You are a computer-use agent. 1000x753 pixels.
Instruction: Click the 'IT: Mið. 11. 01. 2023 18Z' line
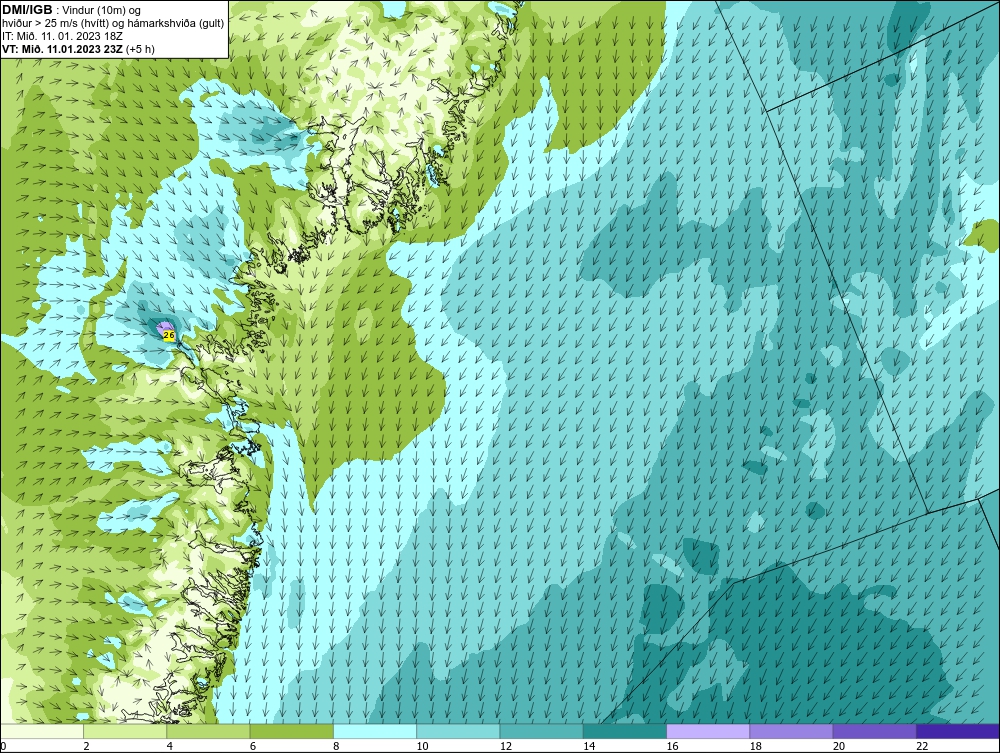[x=62, y=36]
